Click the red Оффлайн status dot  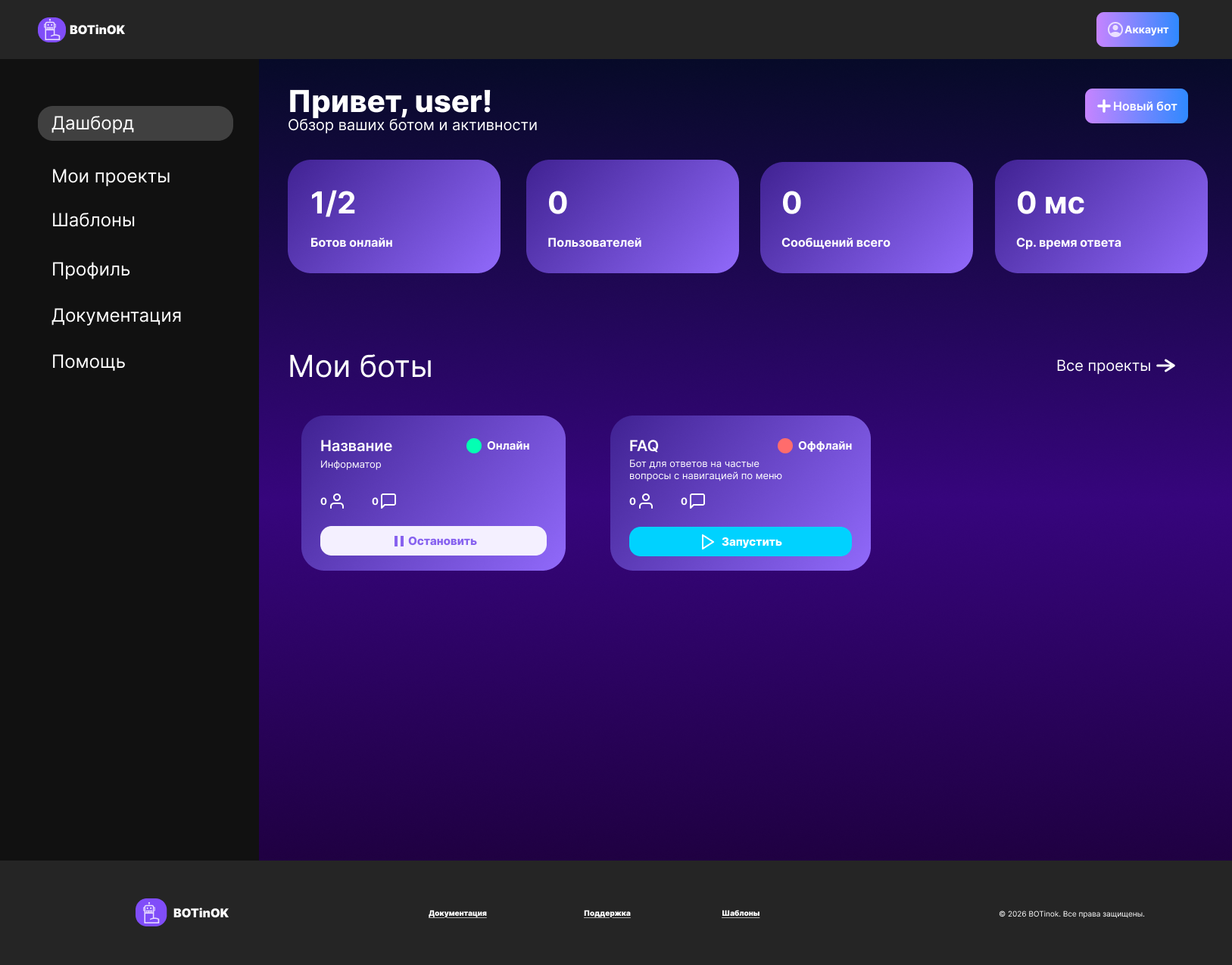(x=785, y=446)
